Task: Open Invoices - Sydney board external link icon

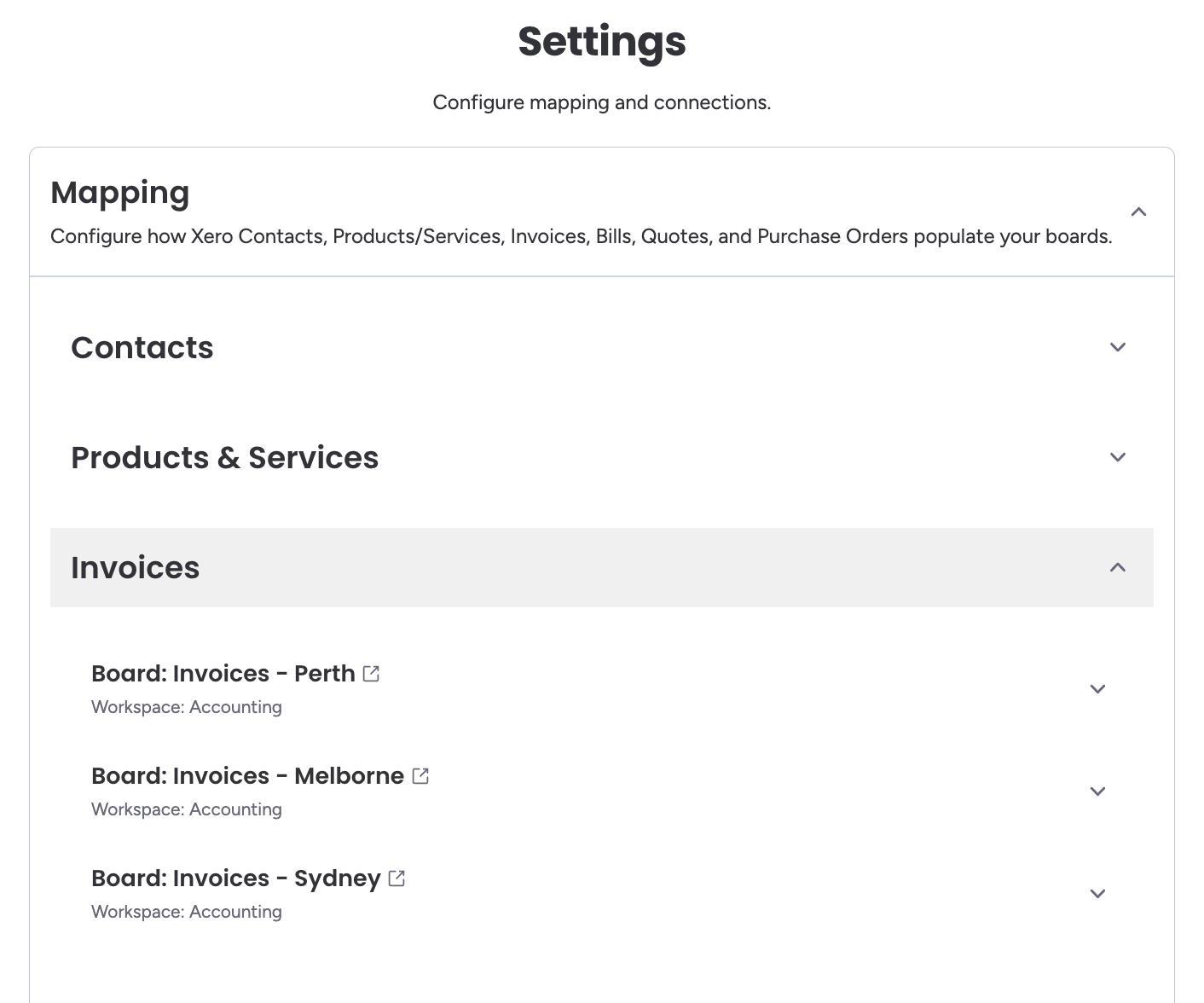Action: 397,878
